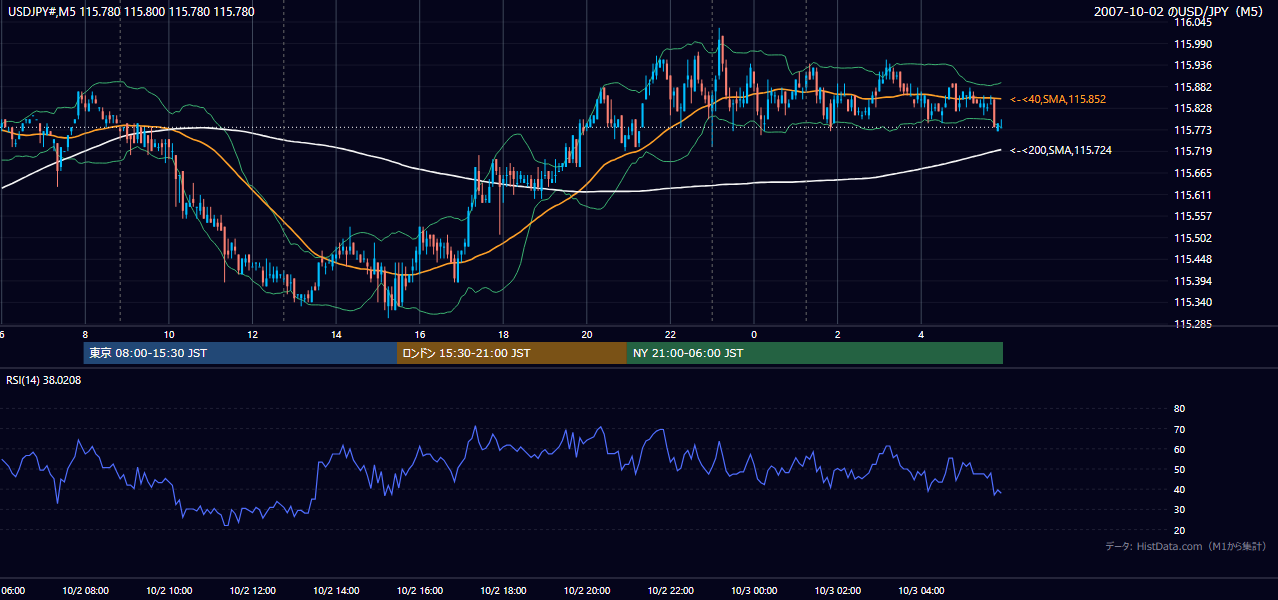The height and width of the screenshot is (600, 1278).
Task: Click the 10/2 20:00 bottom time label
Action: (587, 591)
